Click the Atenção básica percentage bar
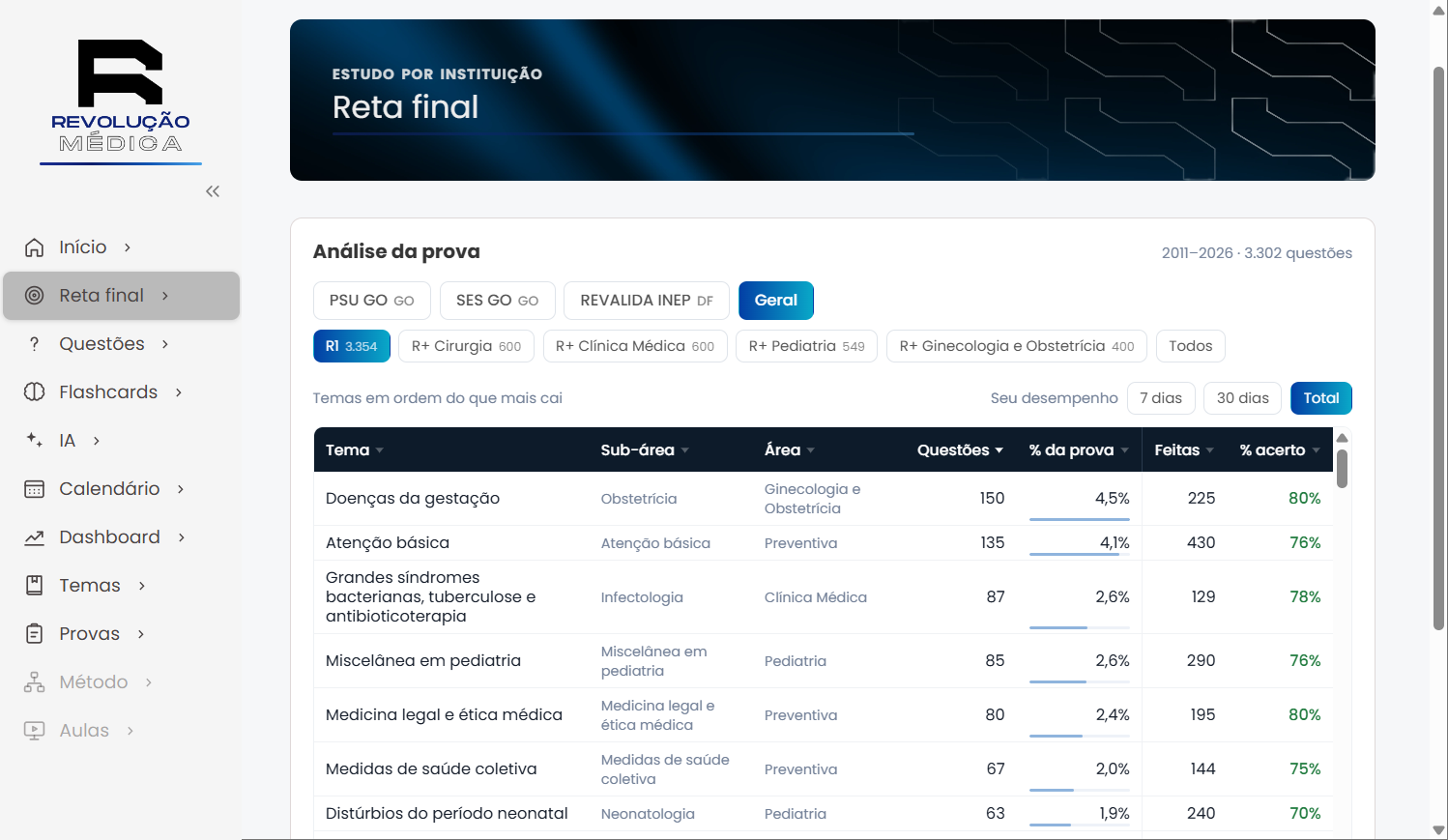This screenshot has height=840, width=1448. 1080,554
